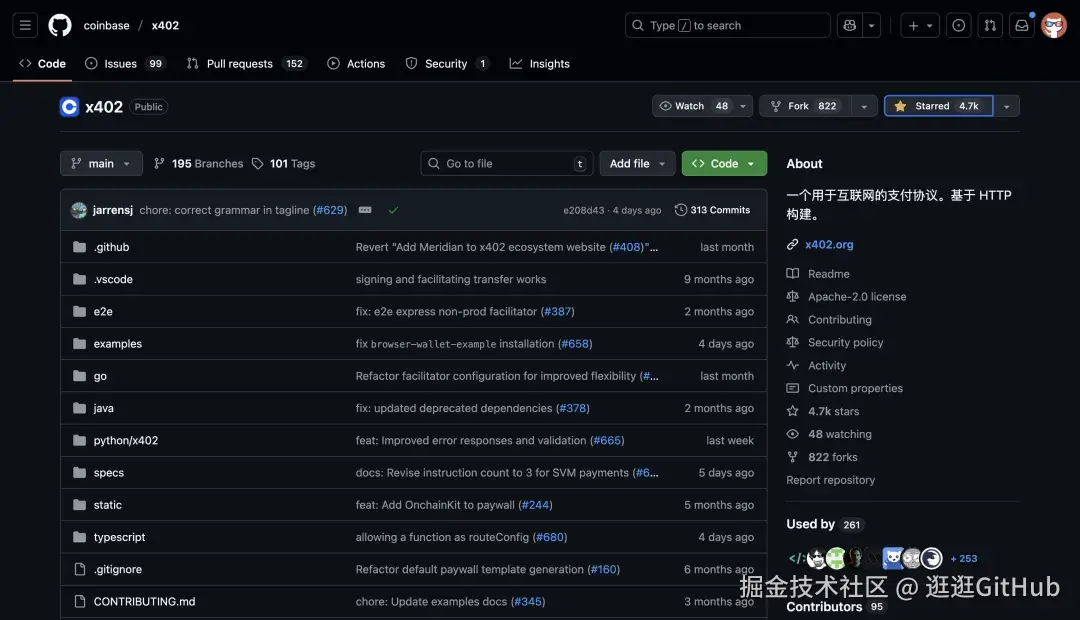View the 313 Commits history

point(712,210)
